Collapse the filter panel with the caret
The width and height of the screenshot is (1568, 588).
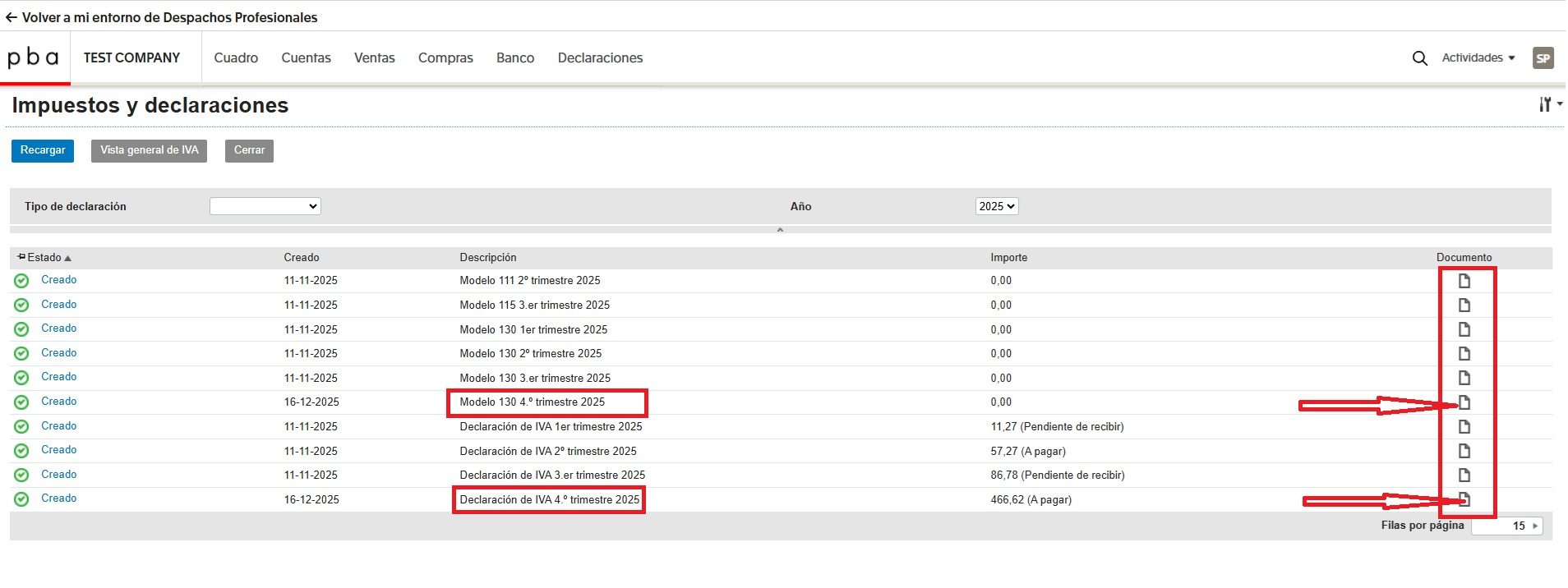[780, 230]
